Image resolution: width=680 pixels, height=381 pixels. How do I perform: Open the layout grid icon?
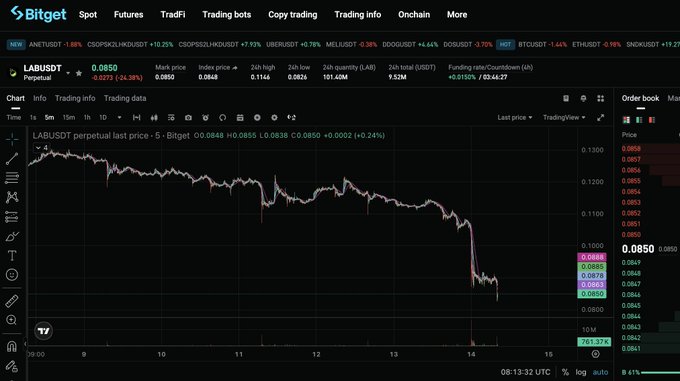coord(601,98)
